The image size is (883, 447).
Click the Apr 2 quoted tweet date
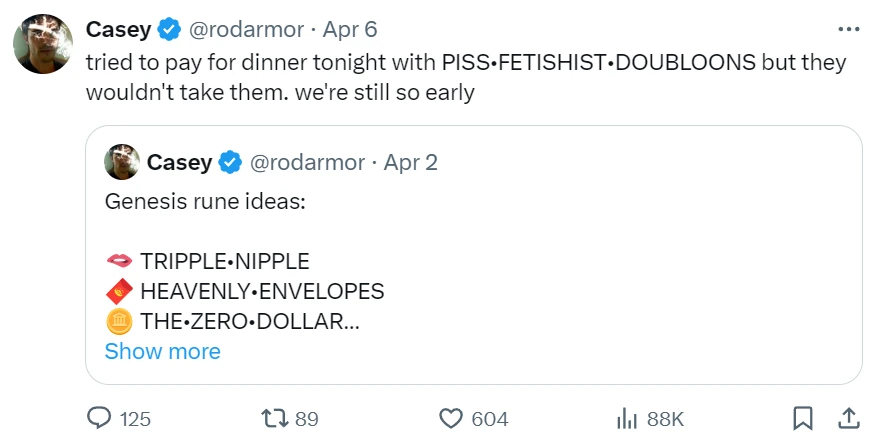(x=410, y=162)
